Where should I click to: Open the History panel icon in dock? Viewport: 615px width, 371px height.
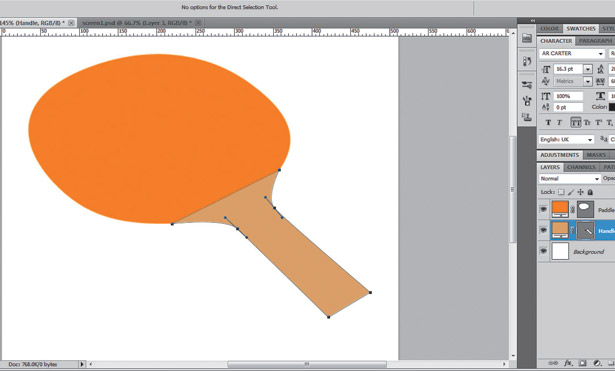tap(527, 61)
